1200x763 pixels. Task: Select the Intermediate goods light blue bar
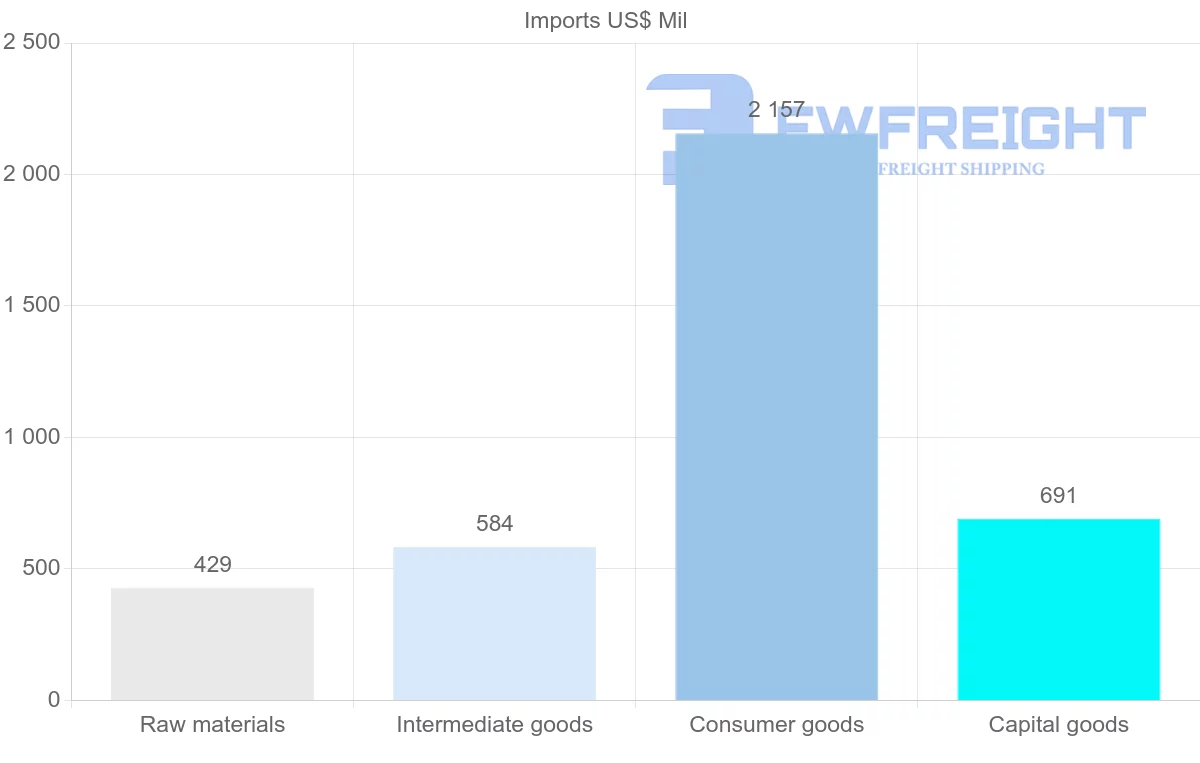[x=494, y=623]
